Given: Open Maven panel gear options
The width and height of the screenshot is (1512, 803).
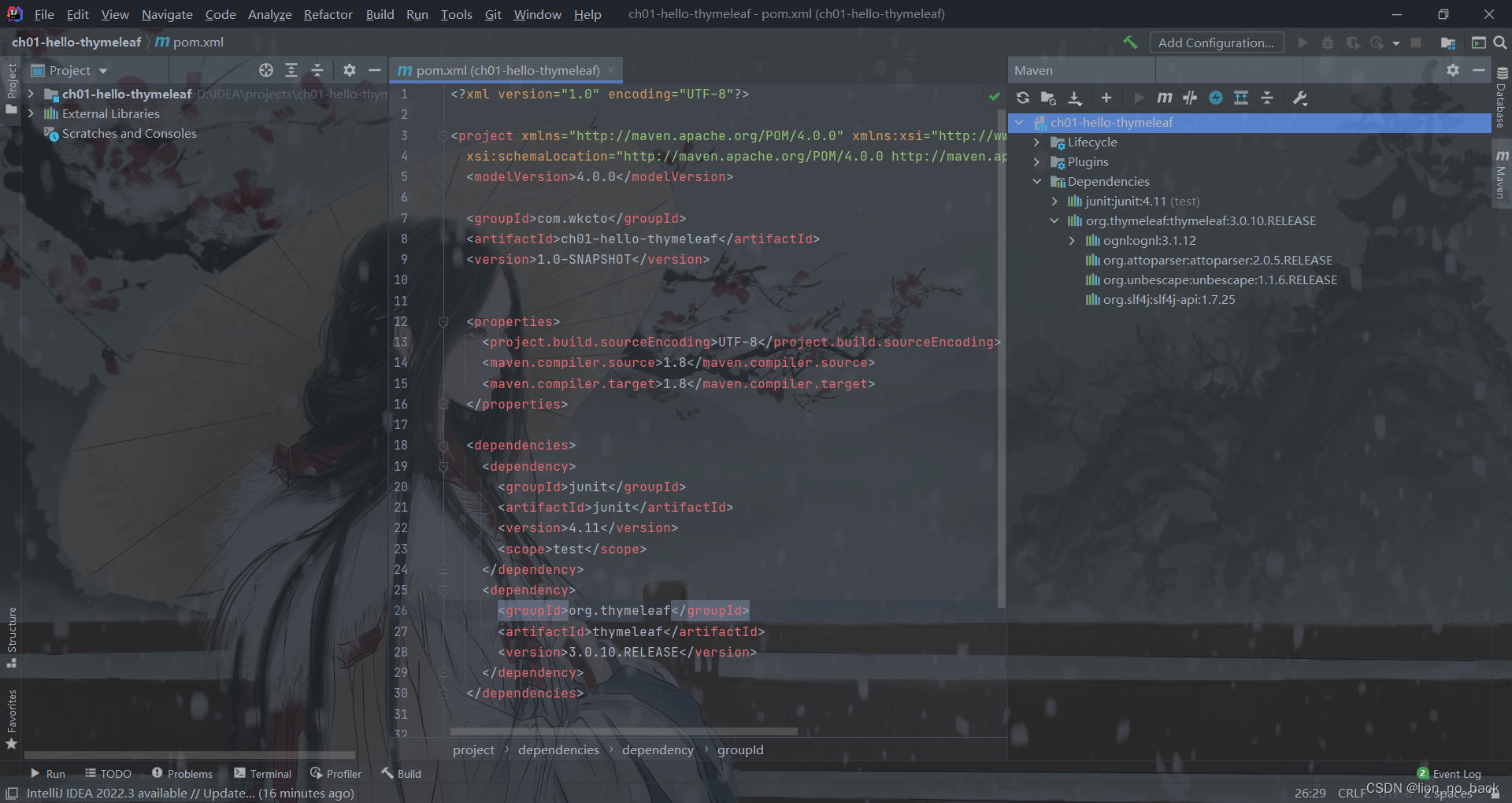Looking at the screenshot, I should (1453, 70).
